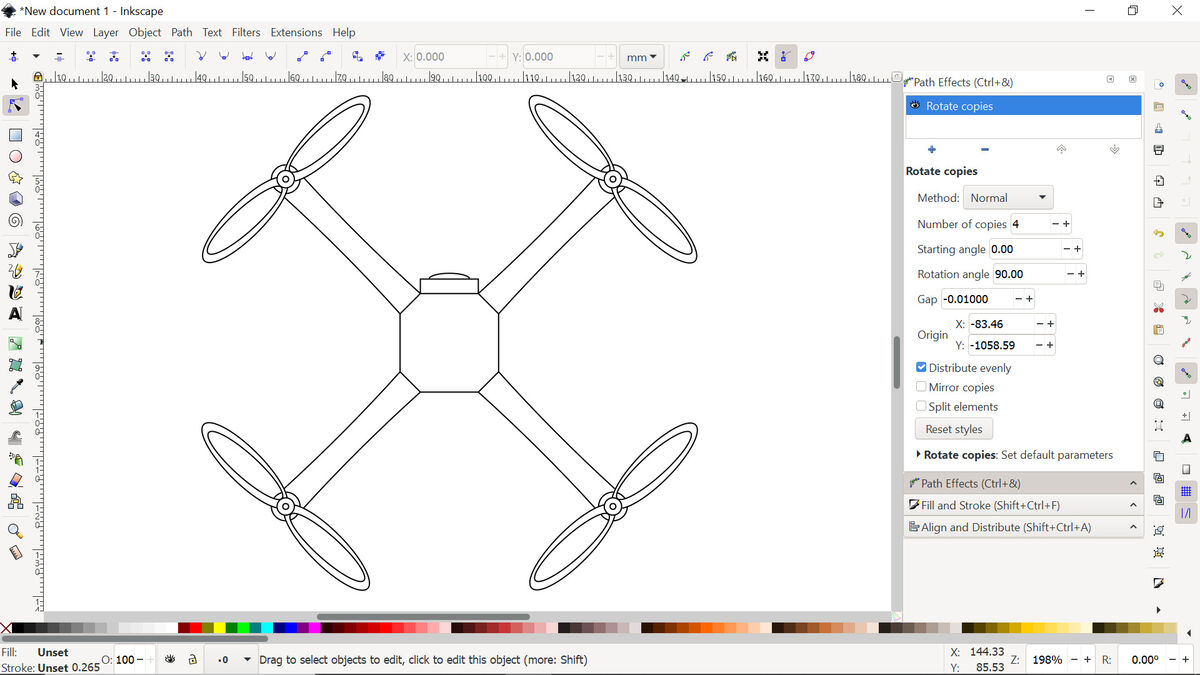Image resolution: width=1200 pixels, height=675 pixels.
Task: Click the Undo icon in commands bar
Action: pos(1158,233)
